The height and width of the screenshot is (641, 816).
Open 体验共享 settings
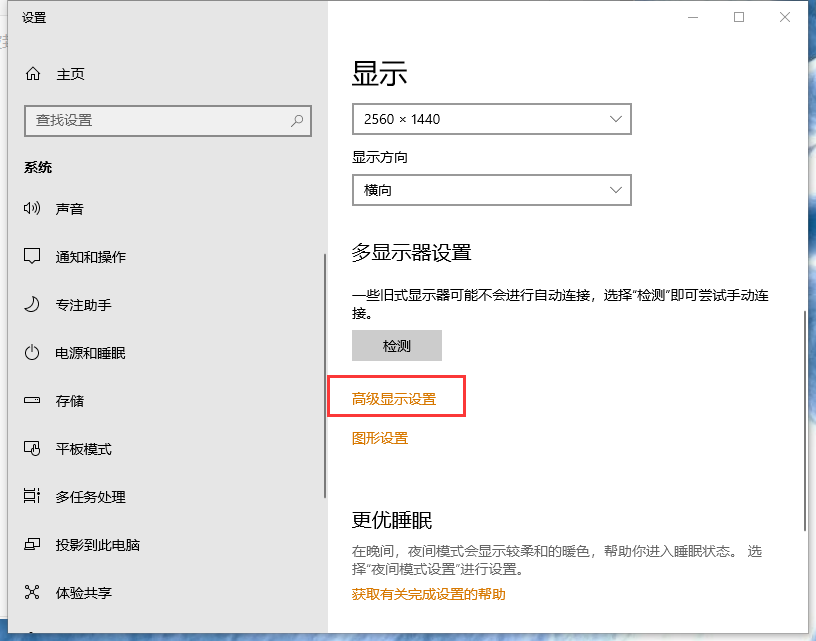(83, 593)
